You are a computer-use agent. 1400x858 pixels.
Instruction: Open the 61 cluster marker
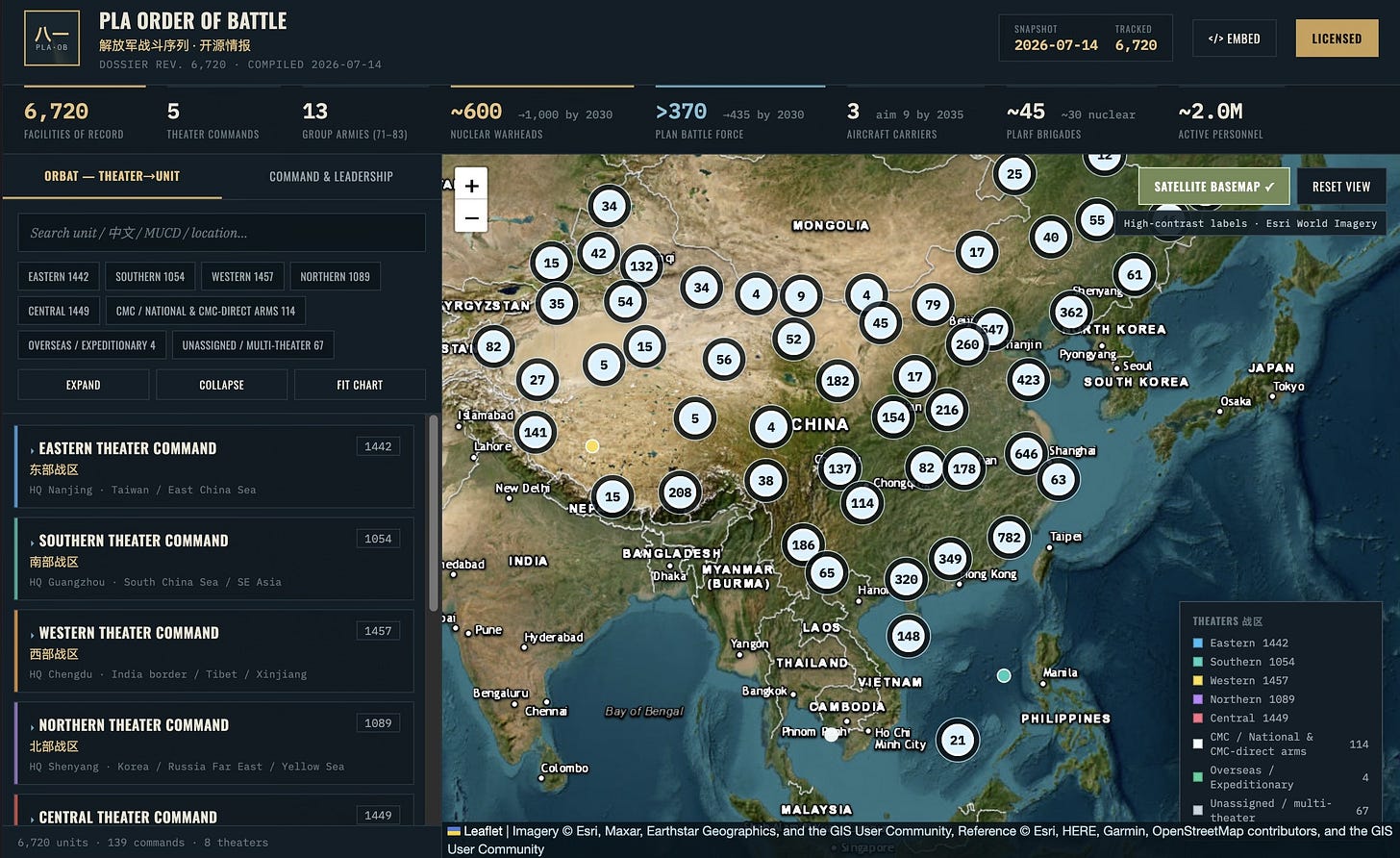click(x=1135, y=275)
